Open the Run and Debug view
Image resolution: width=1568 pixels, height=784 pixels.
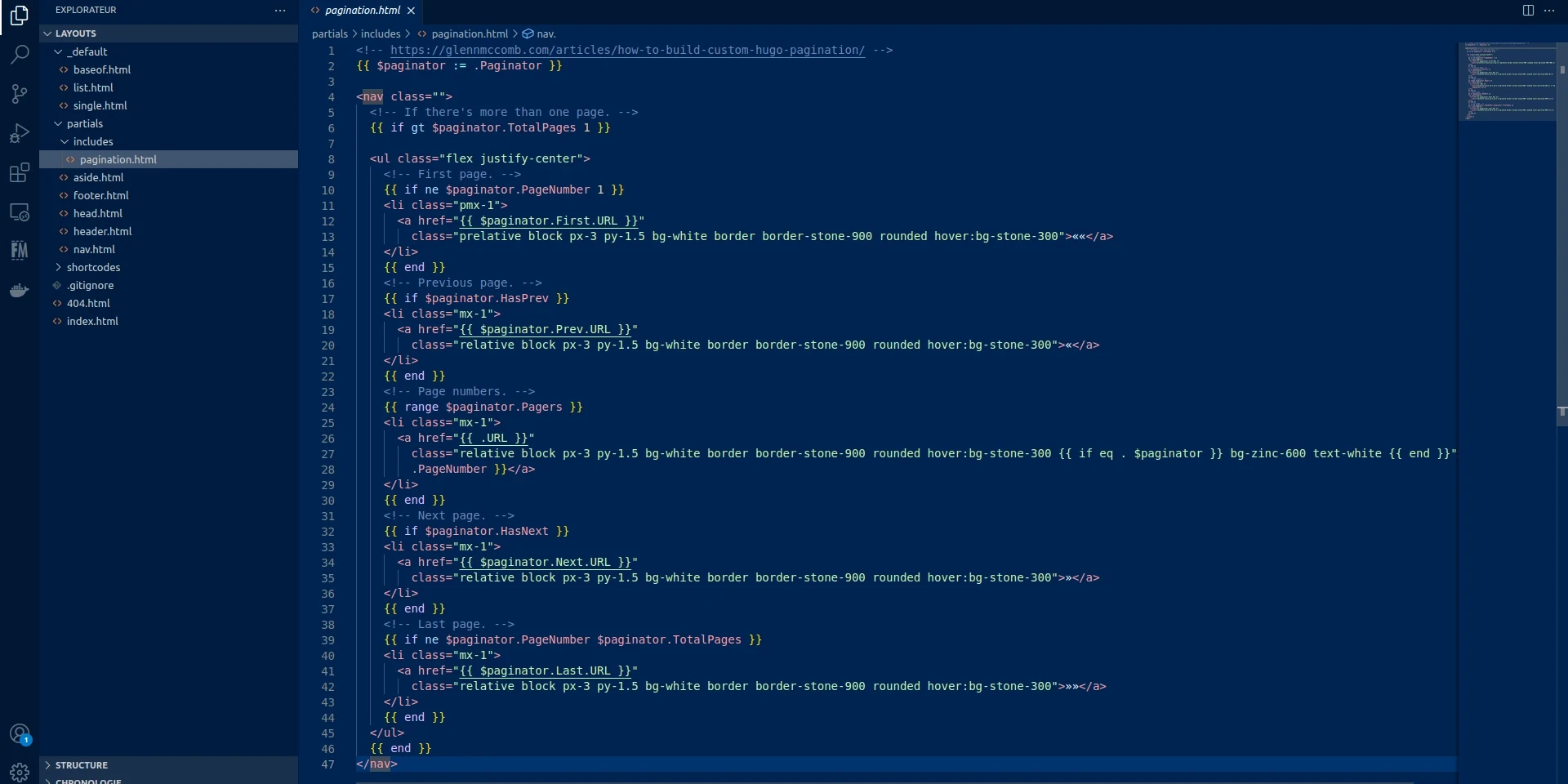(20, 133)
